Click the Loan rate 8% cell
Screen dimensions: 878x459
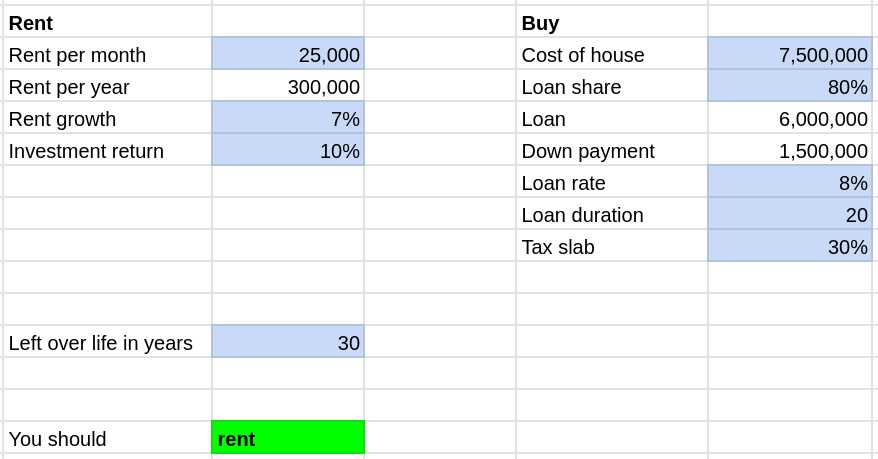790,181
